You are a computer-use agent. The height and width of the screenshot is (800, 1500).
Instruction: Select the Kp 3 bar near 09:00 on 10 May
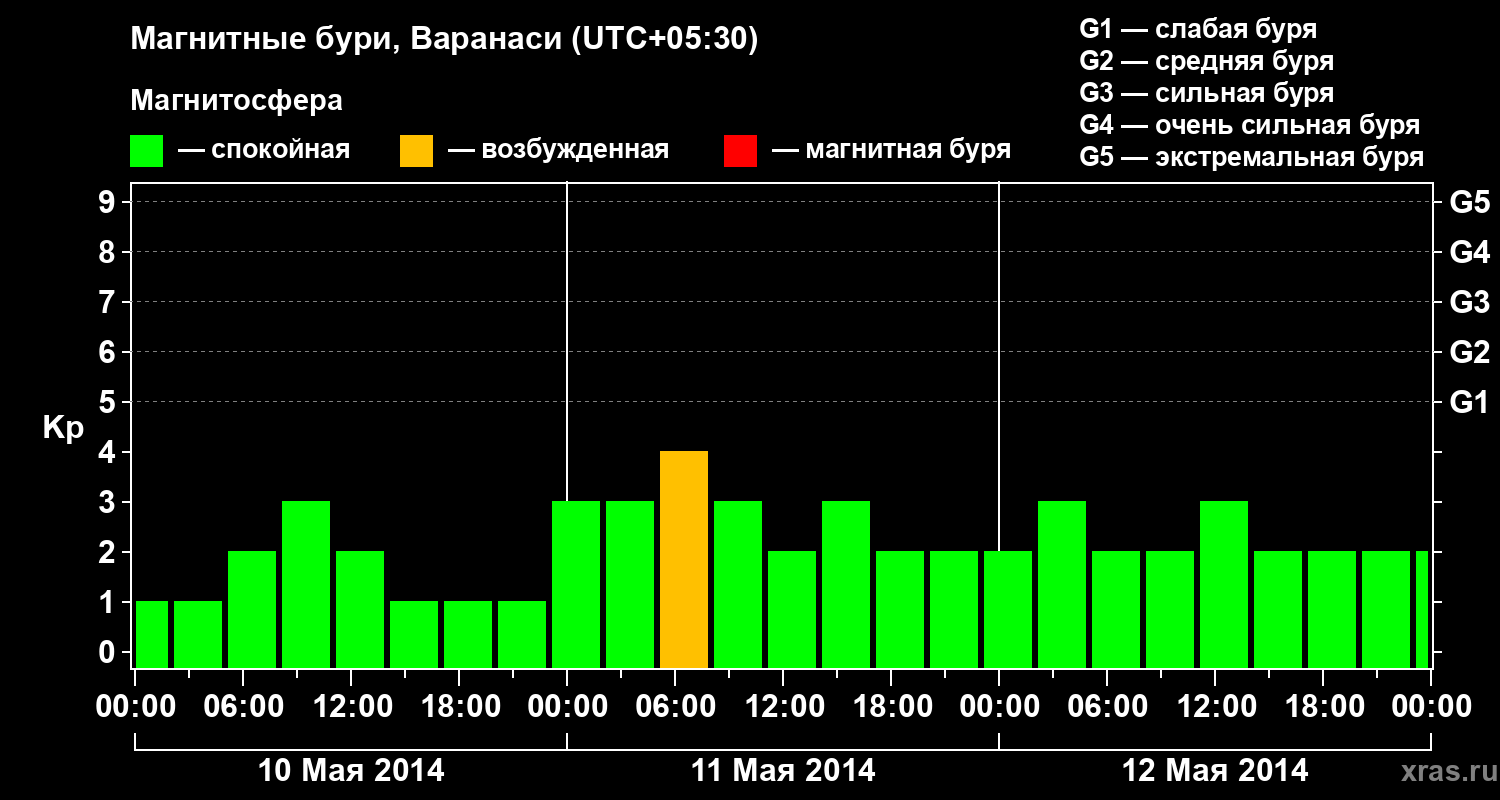(306, 584)
